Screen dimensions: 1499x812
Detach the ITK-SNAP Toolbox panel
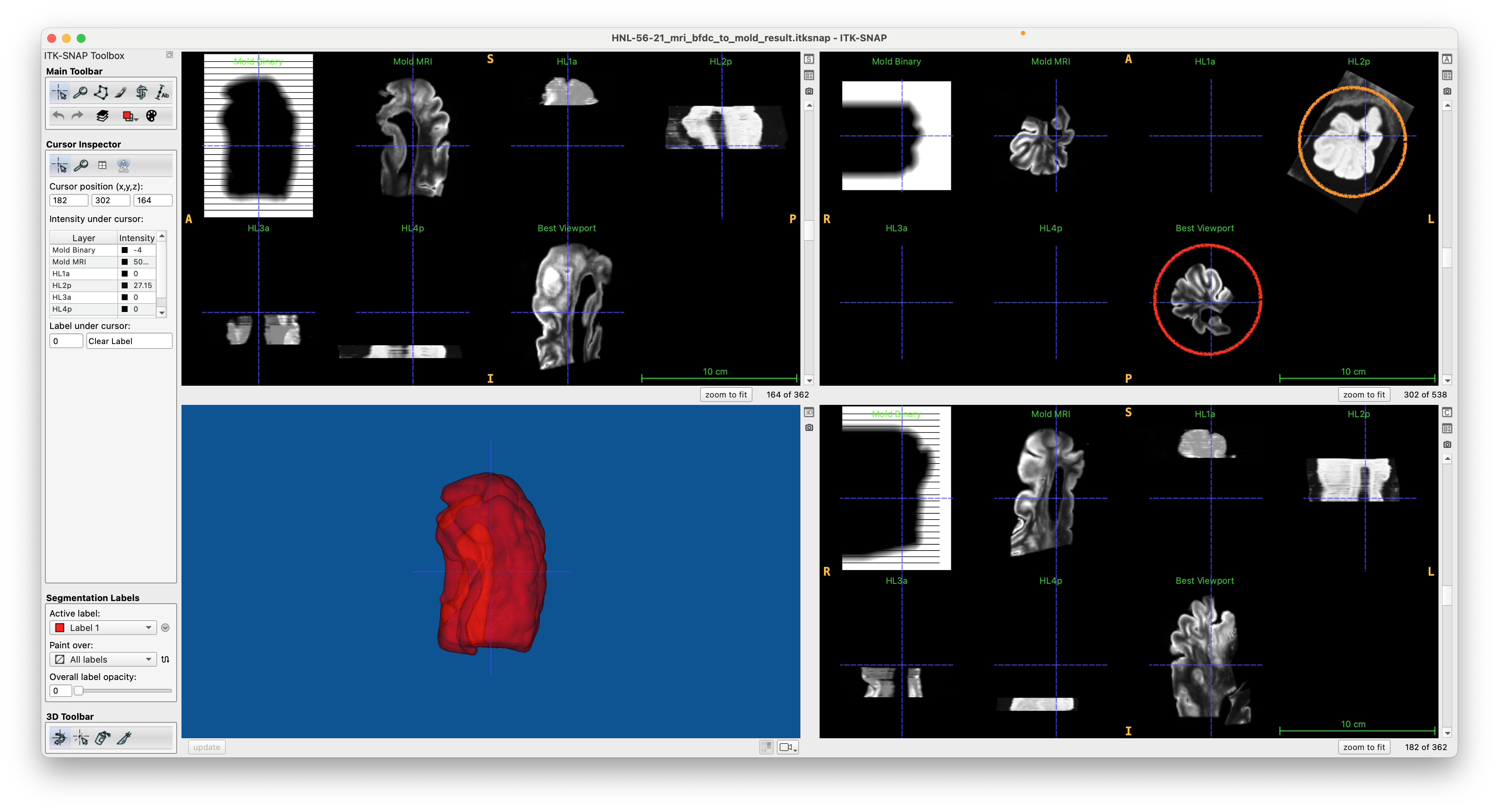[x=169, y=55]
